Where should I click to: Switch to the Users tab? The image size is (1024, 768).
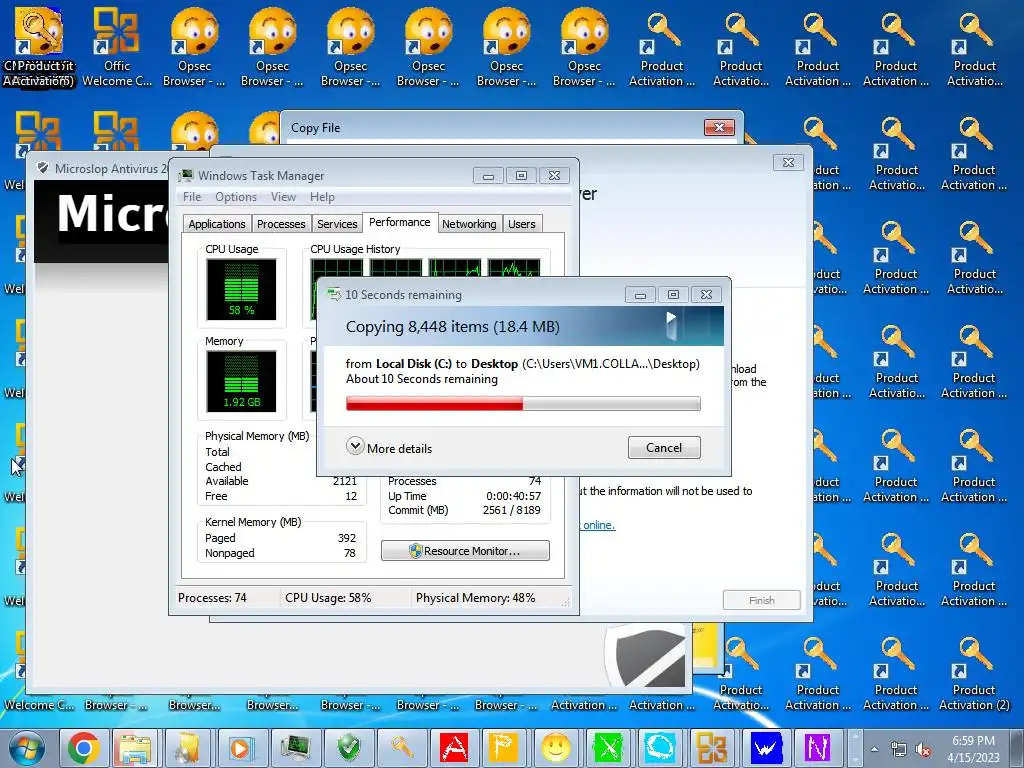pos(522,224)
